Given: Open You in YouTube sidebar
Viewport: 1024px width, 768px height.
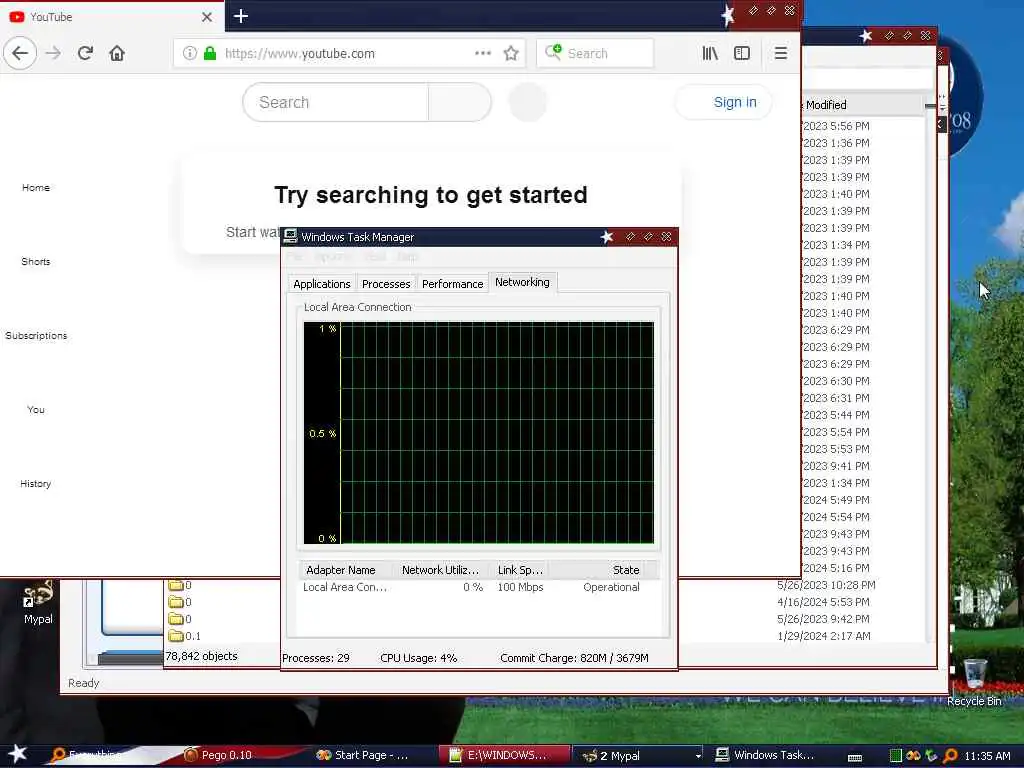Looking at the screenshot, I should click(36, 409).
